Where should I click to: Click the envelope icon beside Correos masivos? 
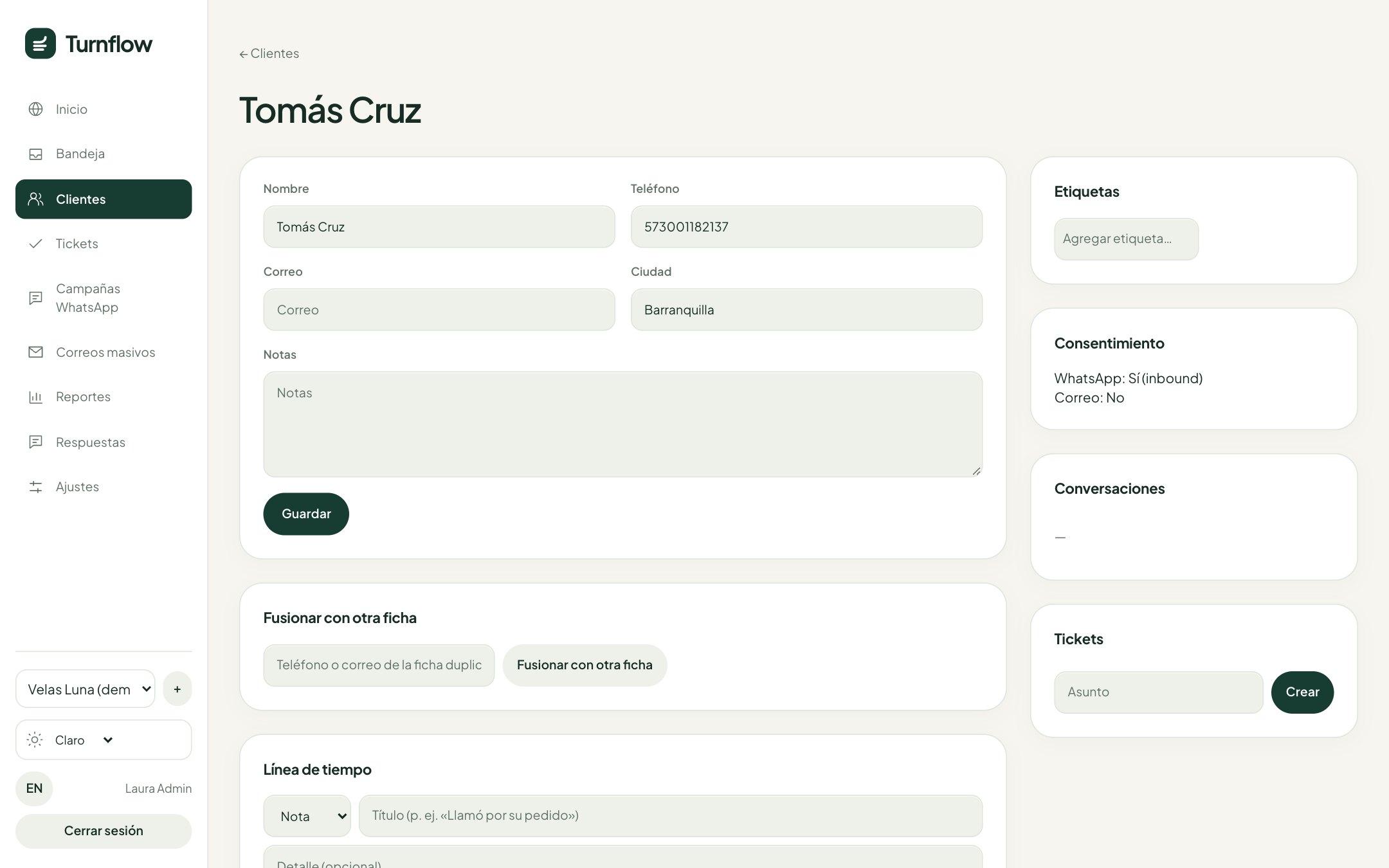coord(36,352)
